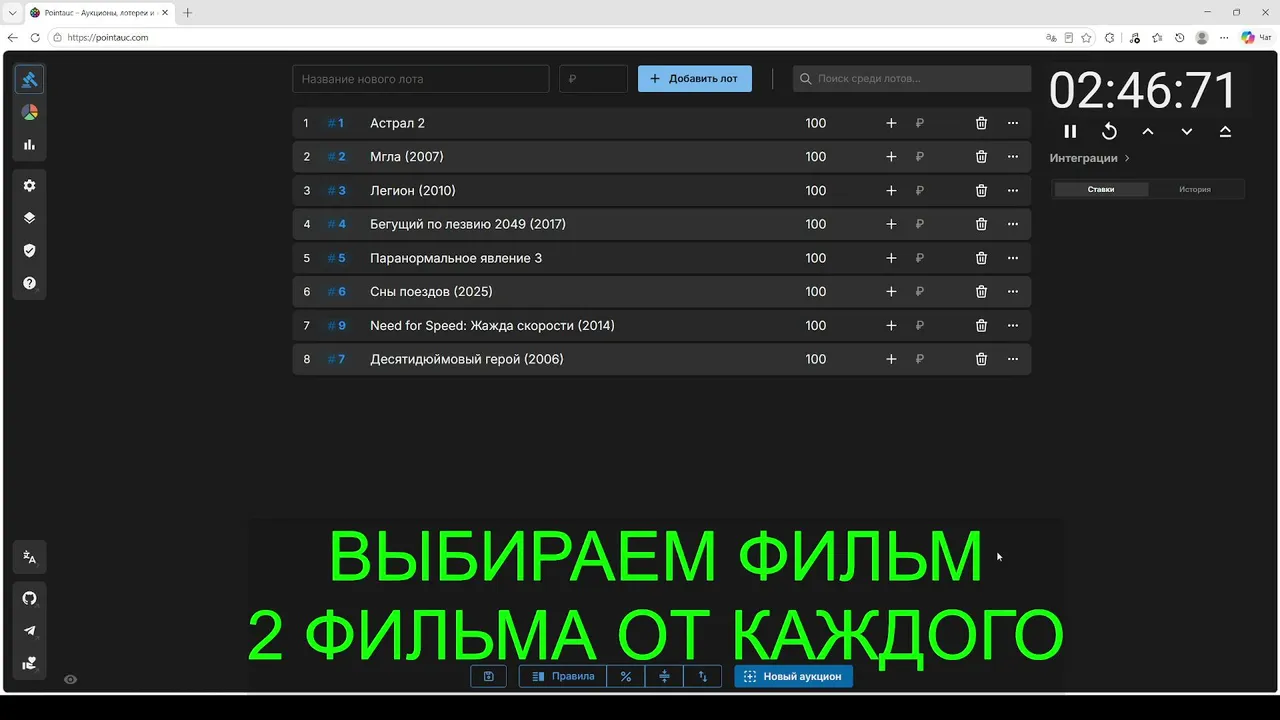The height and width of the screenshot is (720, 1280).
Task: Increase timer with up chevron
Action: pos(1148,131)
